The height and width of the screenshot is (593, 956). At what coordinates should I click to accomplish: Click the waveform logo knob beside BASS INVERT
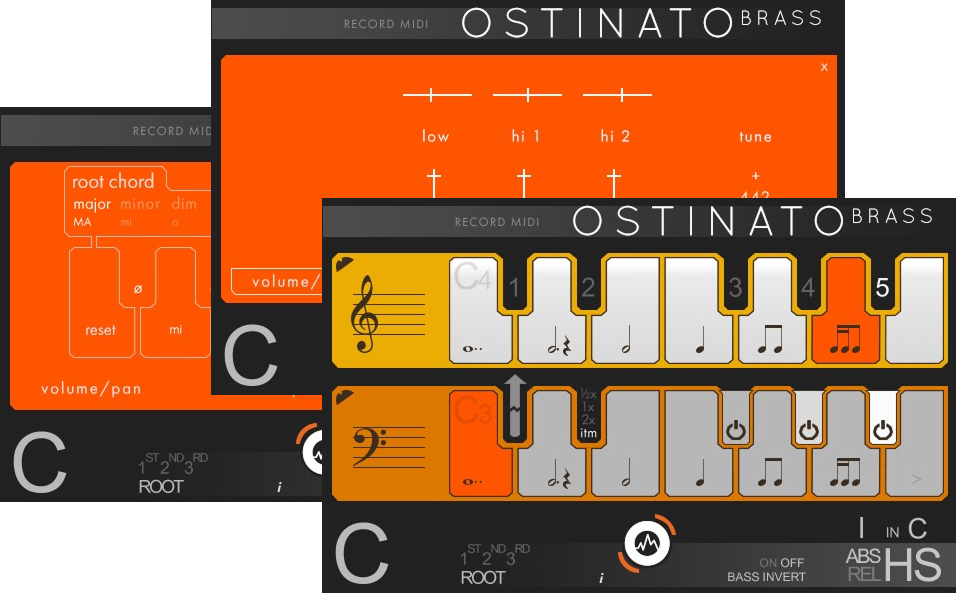[x=647, y=542]
